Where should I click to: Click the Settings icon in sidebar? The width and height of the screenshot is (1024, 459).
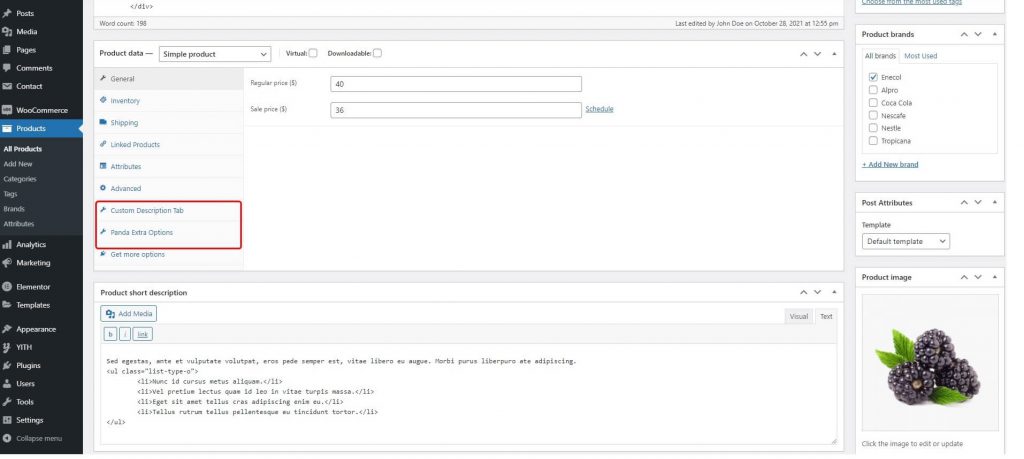tap(7, 420)
